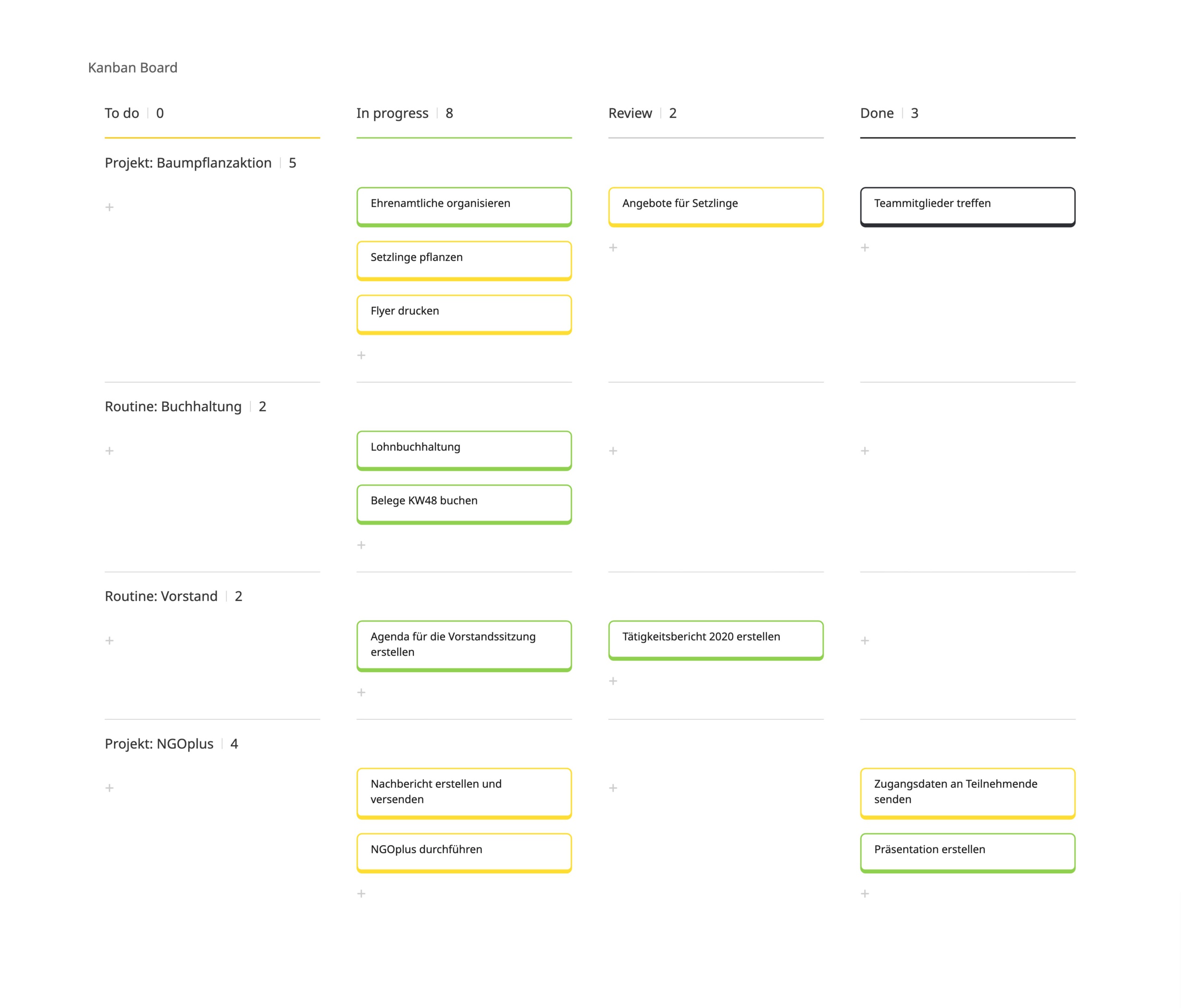The height and width of the screenshot is (1008, 1181).
Task: Select the Review column header
Action: click(630, 113)
